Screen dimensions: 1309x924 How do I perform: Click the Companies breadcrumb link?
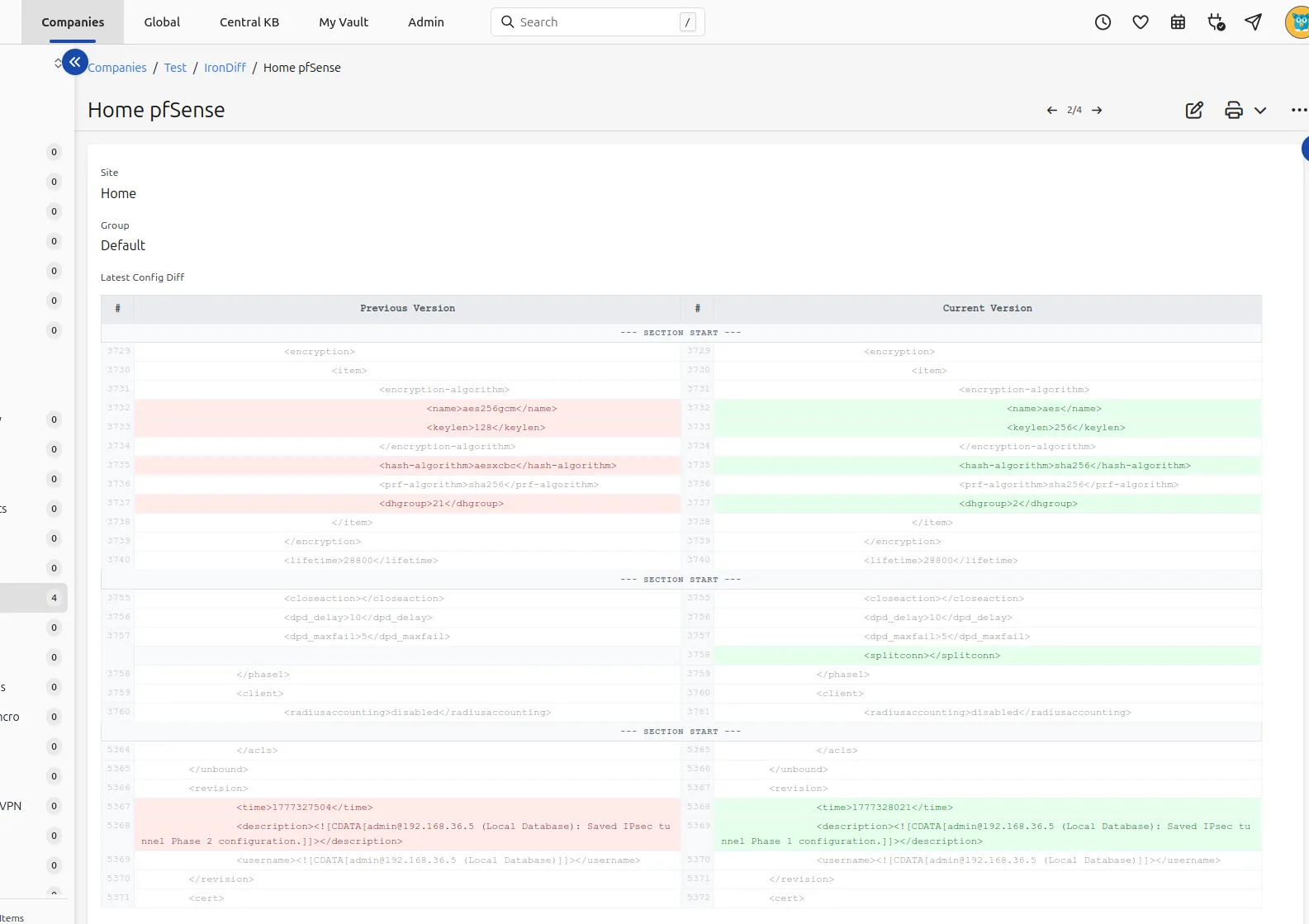(117, 68)
